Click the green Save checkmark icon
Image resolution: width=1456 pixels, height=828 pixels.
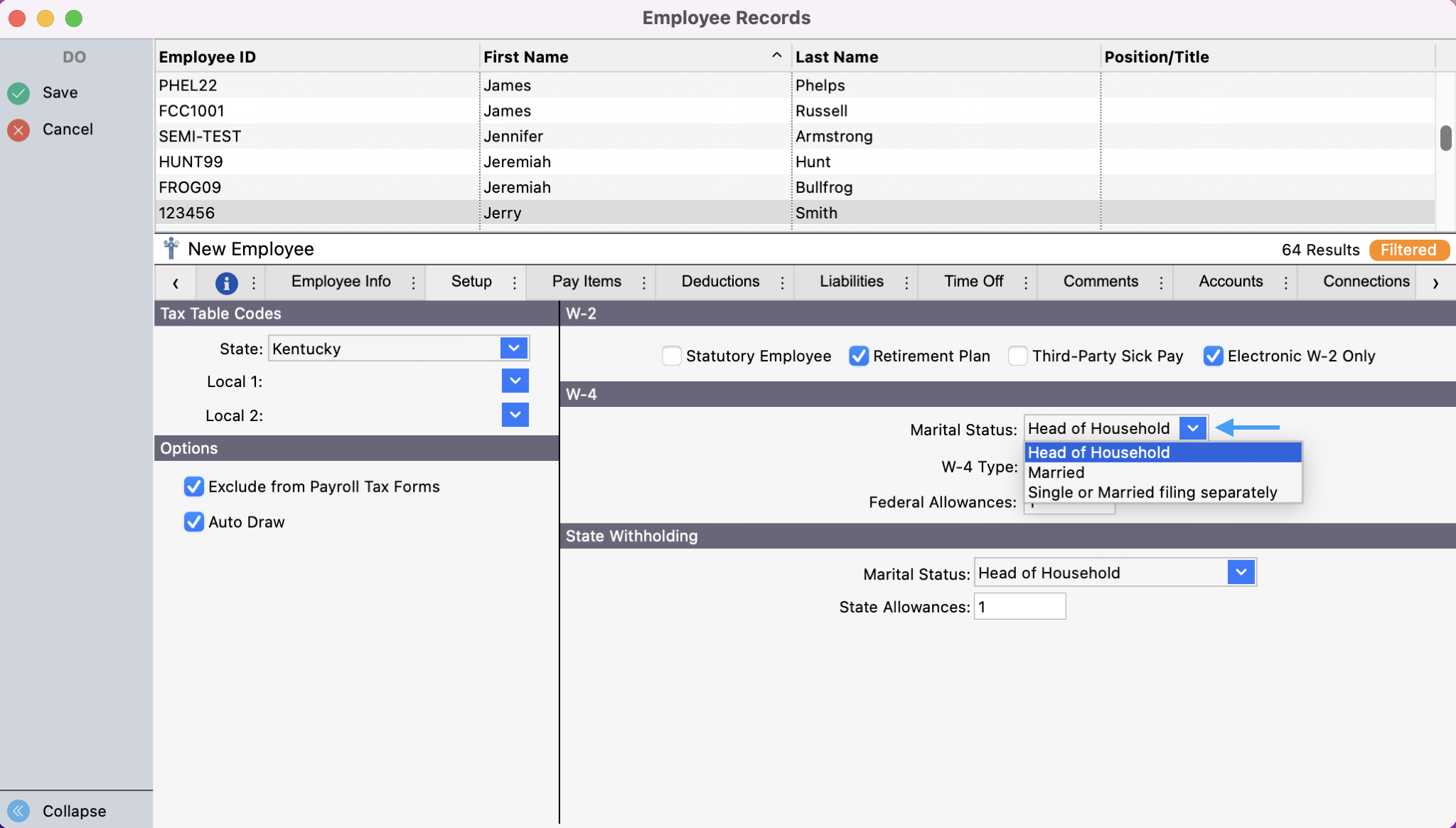[18, 93]
